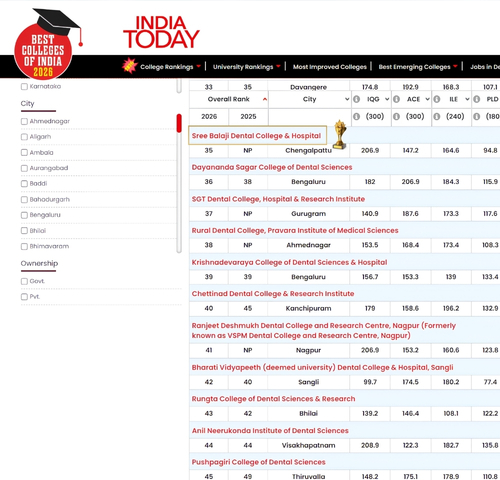Image resolution: width=500 pixels, height=480 pixels.
Task: Click the info icon beside the (300) under ACE
Action: tap(396, 116)
